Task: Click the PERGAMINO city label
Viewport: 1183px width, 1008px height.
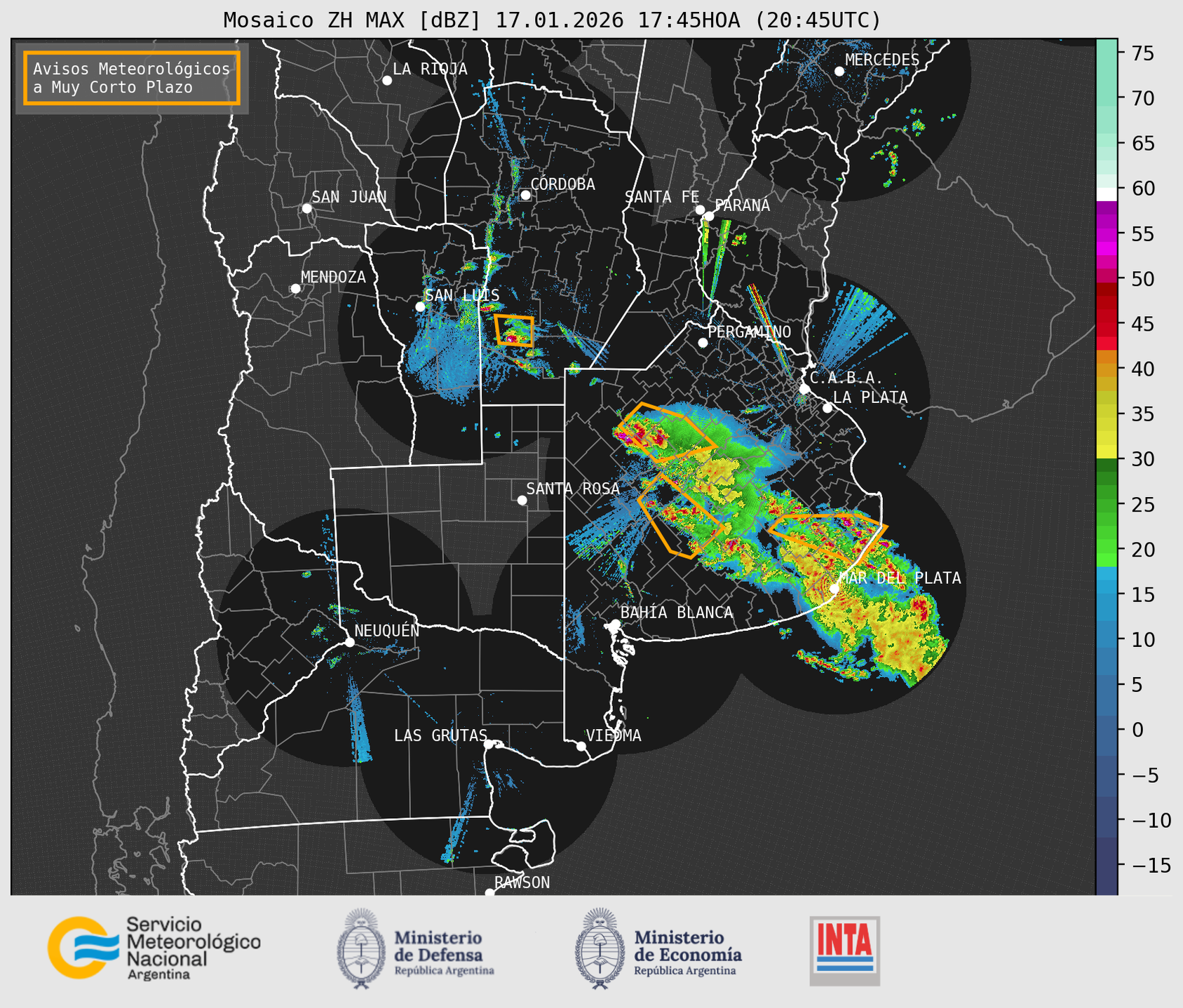Action: click(x=749, y=332)
